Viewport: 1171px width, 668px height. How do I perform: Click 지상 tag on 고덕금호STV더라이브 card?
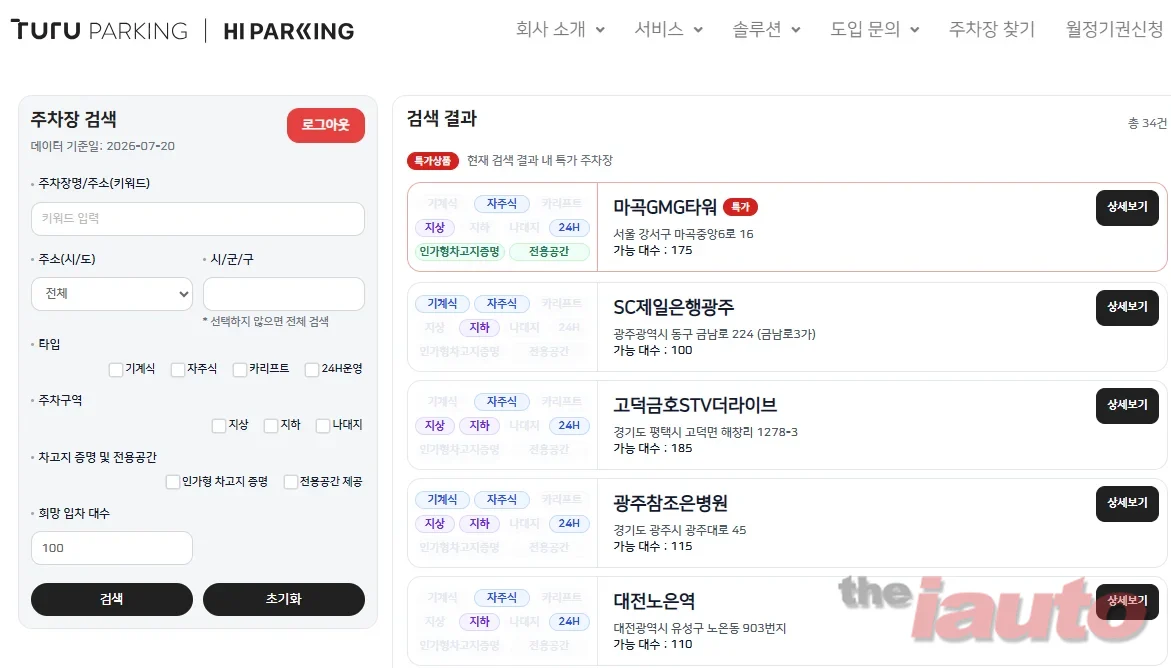(x=435, y=425)
